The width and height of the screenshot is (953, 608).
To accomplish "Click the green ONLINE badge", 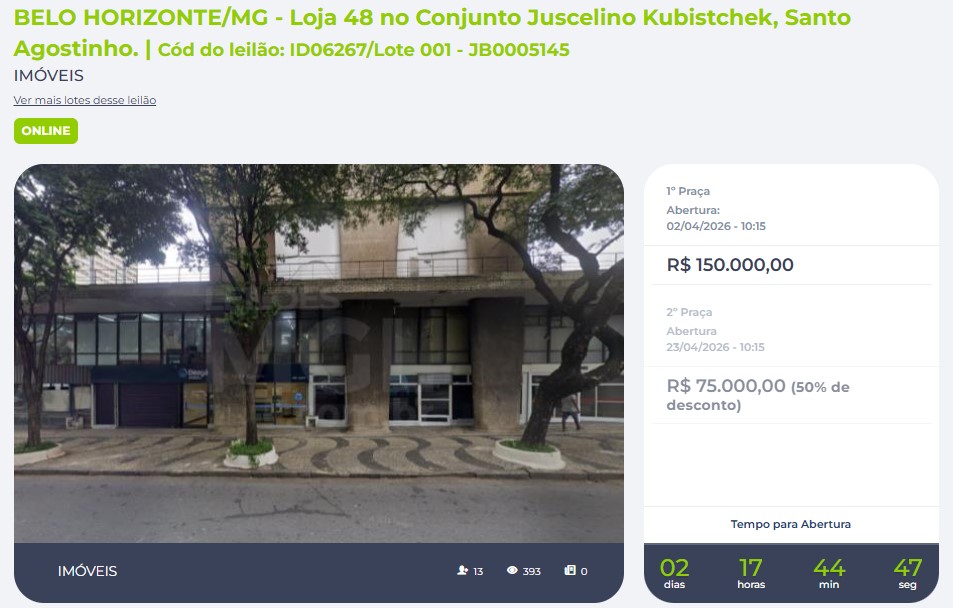I will pos(46,131).
